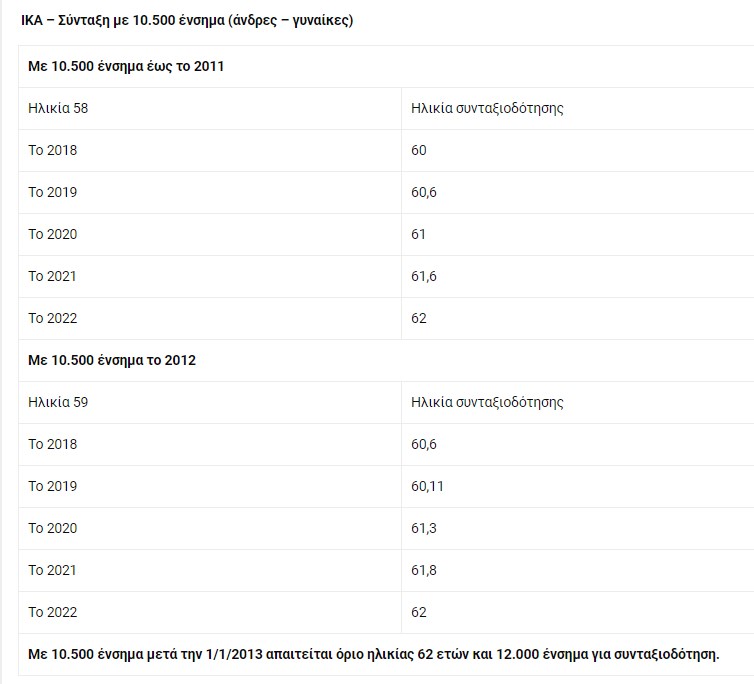
Task: Select the '61,6' retirement age cell
Action: 424,276
